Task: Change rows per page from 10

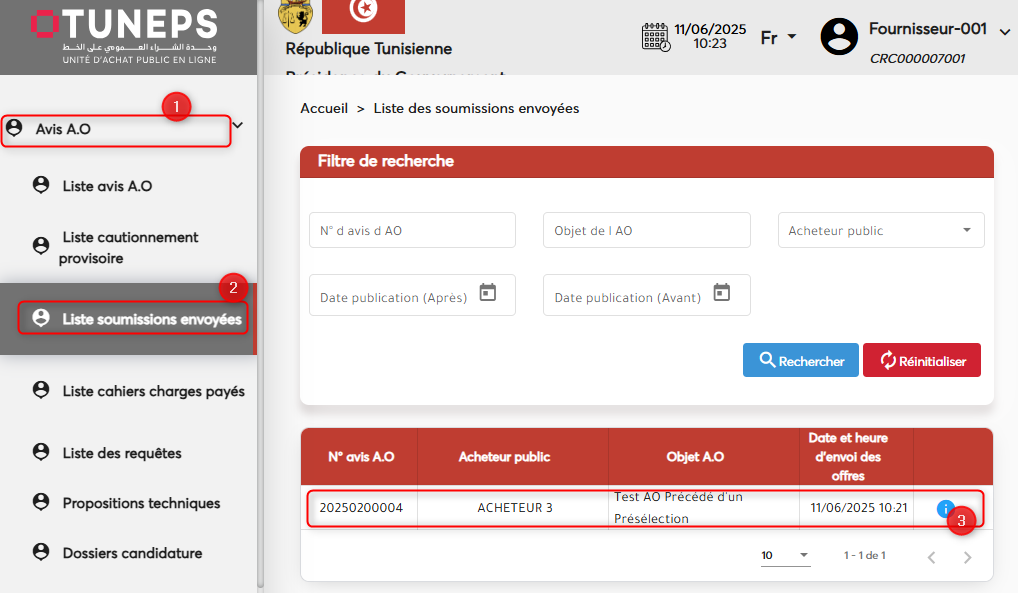Action: click(785, 555)
